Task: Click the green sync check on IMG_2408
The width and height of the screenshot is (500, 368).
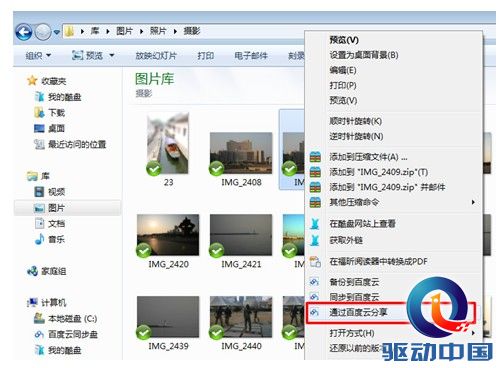Action: click(x=216, y=168)
